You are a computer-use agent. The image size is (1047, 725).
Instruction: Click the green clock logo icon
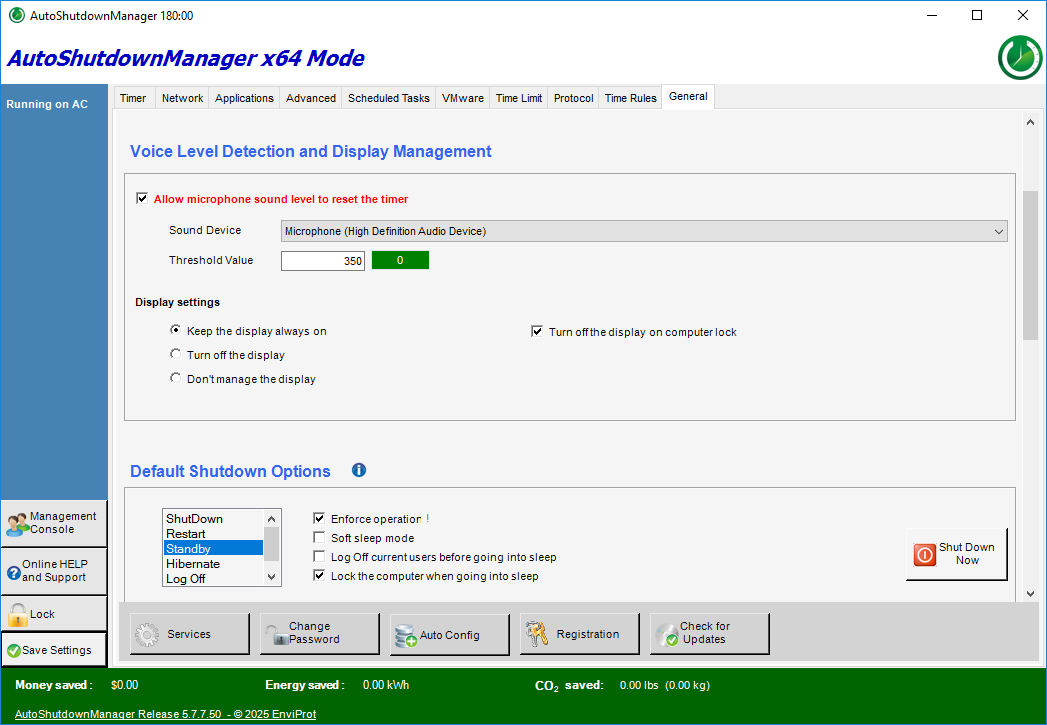click(1019, 57)
